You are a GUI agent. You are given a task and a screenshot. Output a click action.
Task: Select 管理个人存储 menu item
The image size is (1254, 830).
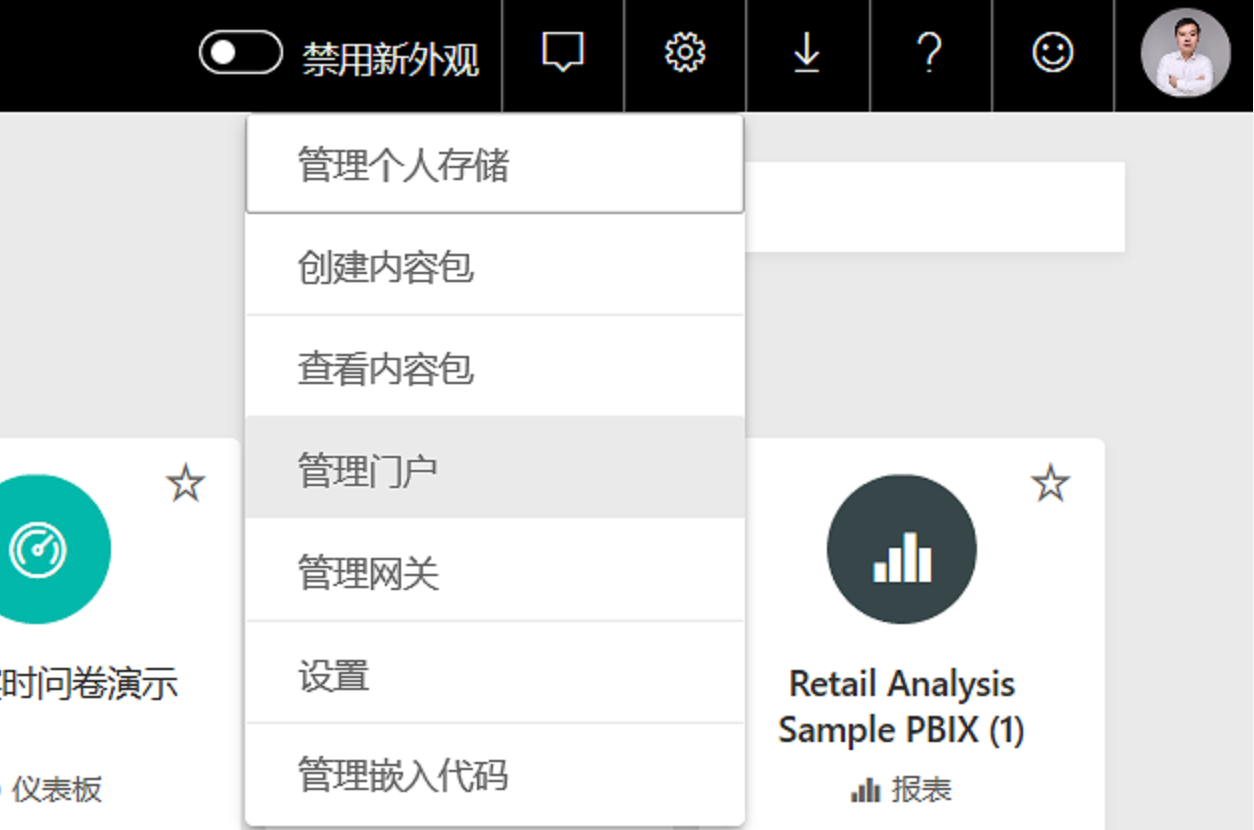click(495, 164)
